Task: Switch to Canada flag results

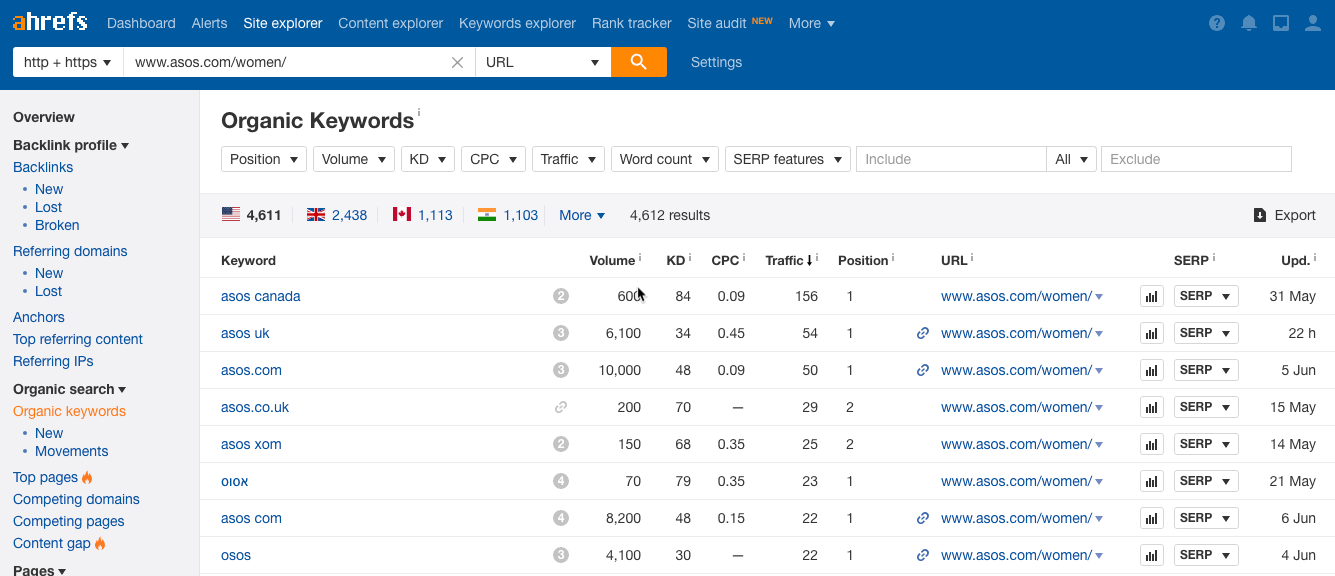Action: point(423,215)
